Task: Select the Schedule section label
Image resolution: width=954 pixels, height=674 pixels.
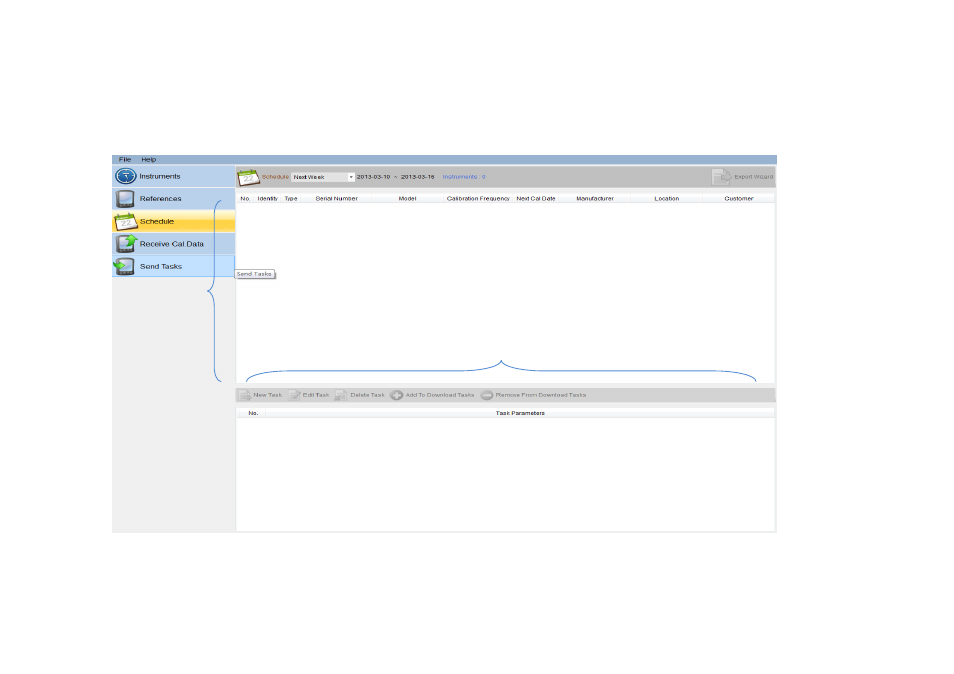Action: point(157,221)
